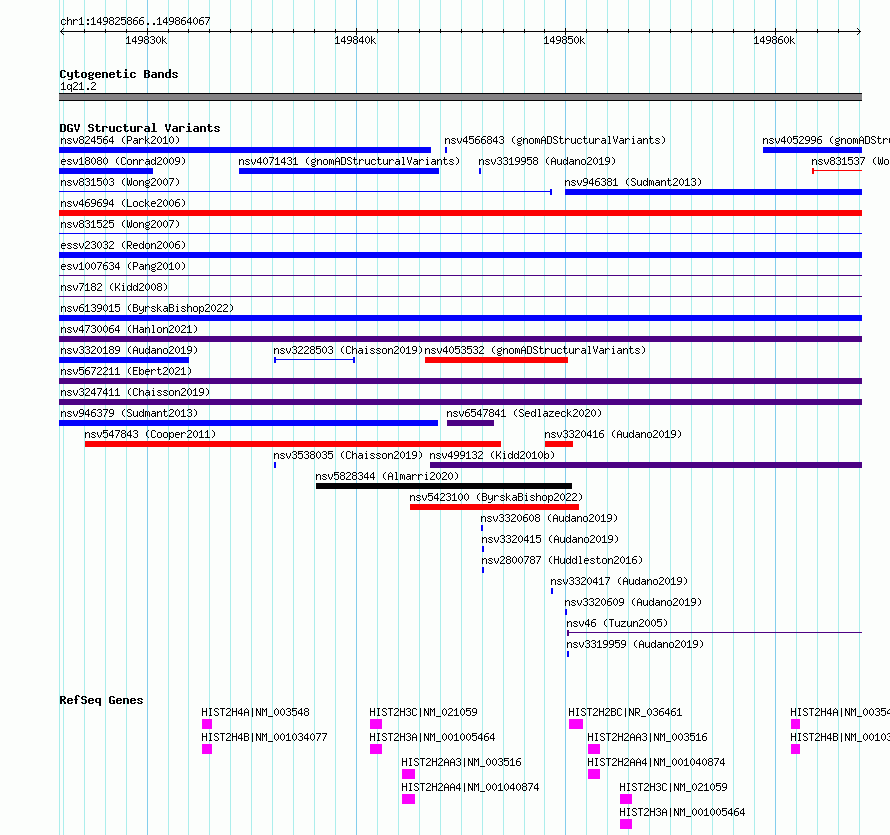This screenshot has width=890, height=835.
Task: Select esv18080 (Conrad2009) variant
Action: click(x=123, y=161)
